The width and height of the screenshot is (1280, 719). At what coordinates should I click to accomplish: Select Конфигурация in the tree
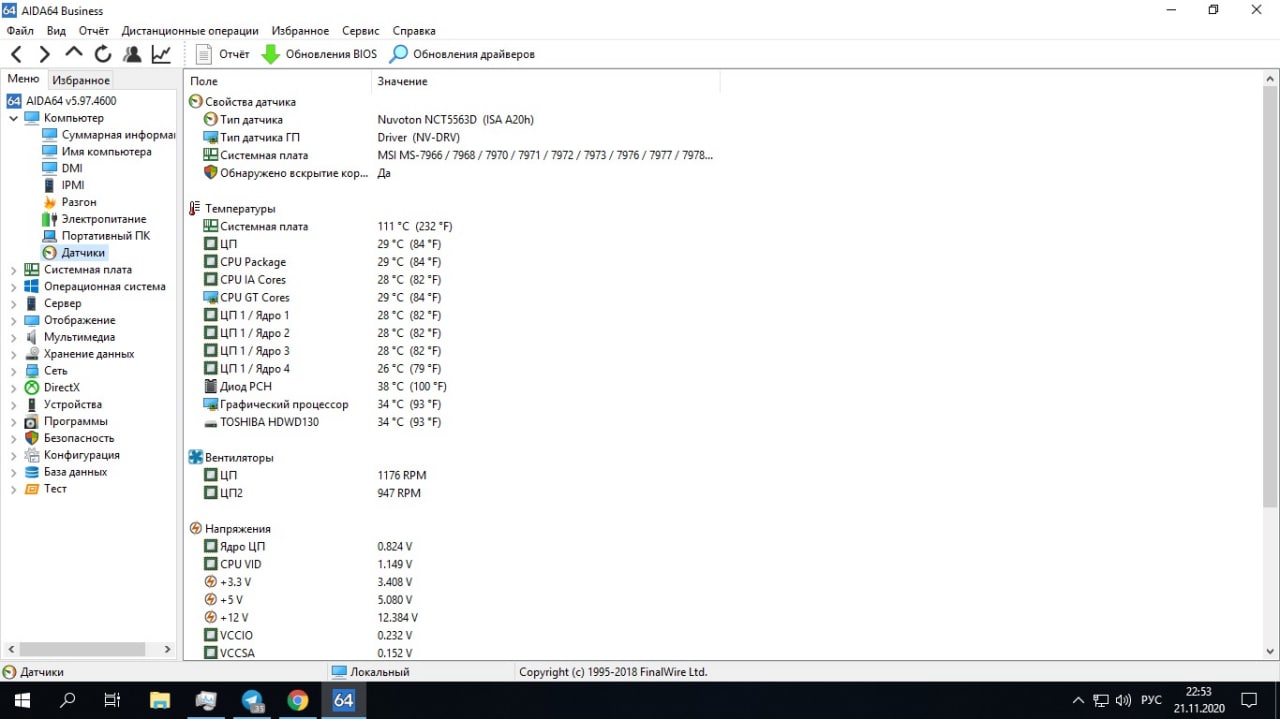pyautogui.click(x=82, y=455)
